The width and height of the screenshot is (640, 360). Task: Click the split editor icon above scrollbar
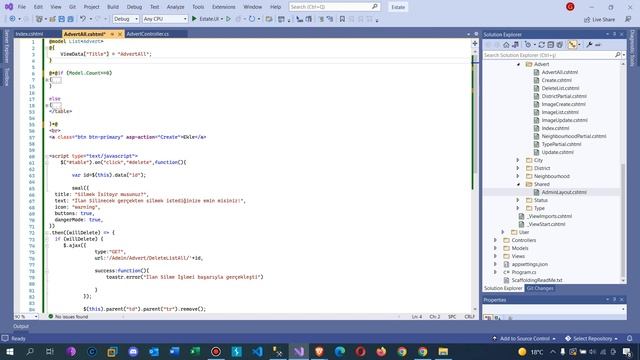475,43
